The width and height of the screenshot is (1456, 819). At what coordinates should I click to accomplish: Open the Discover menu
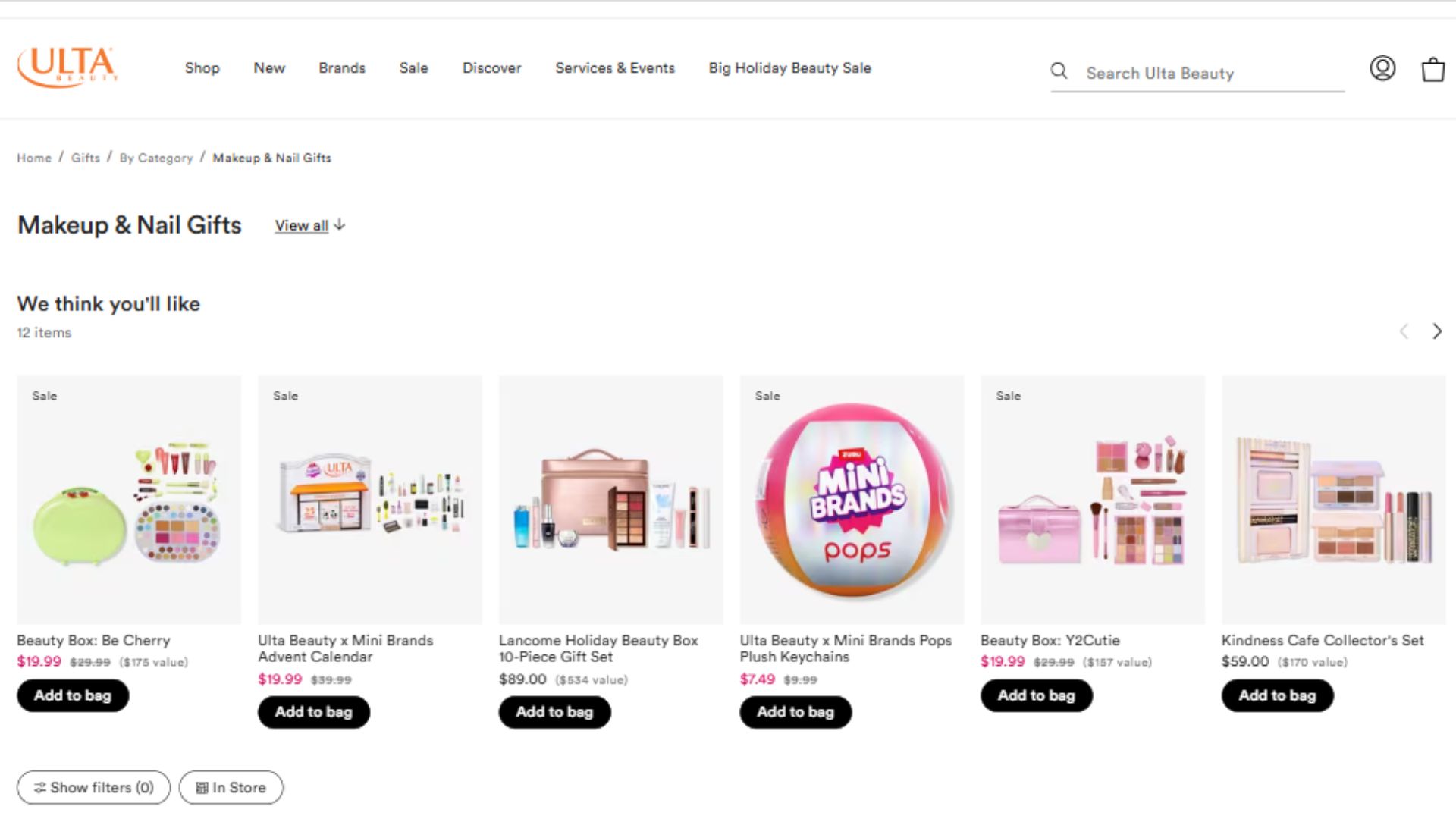point(492,68)
